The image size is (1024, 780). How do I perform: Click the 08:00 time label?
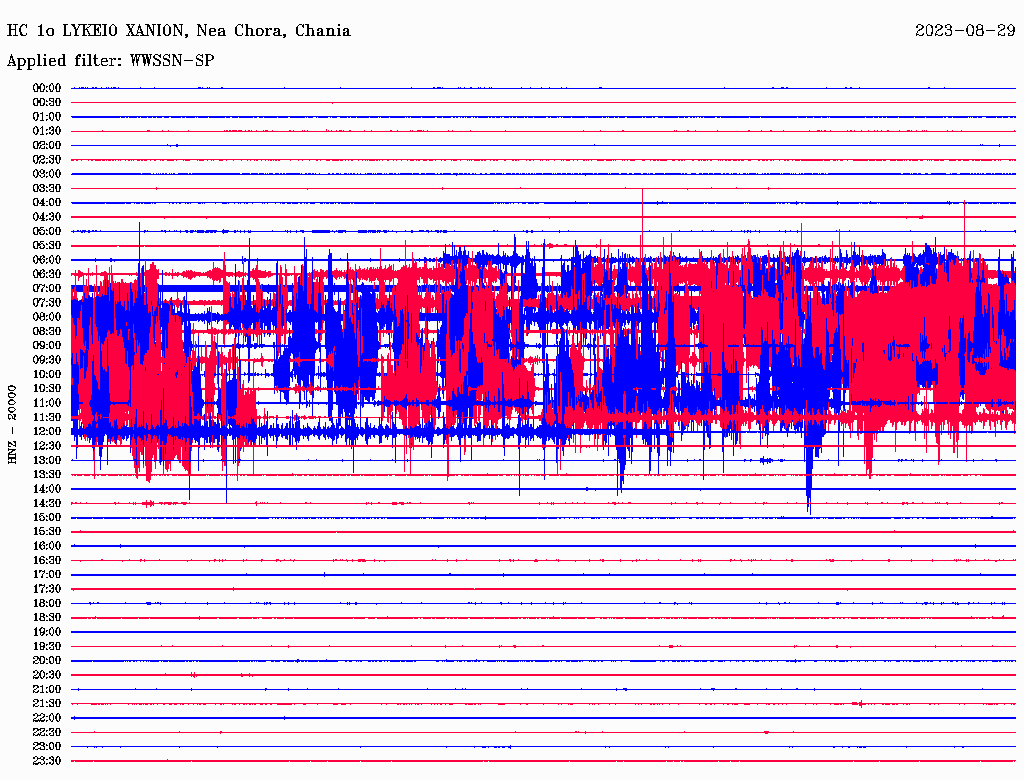click(x=47, y=317)
